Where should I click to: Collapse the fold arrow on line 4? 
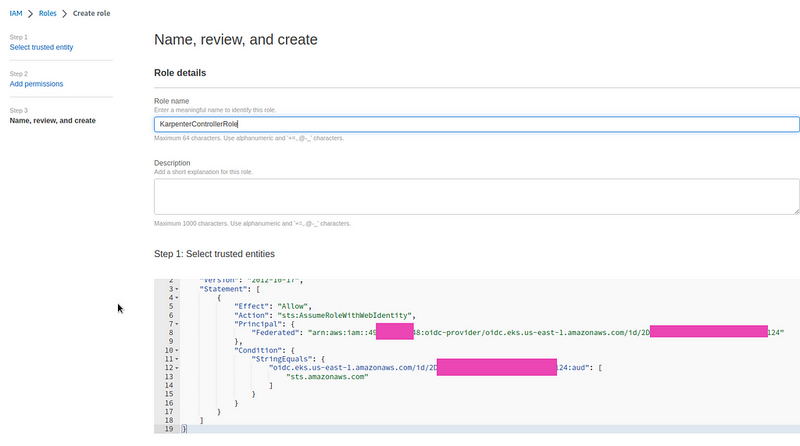(x=176, y=297)
